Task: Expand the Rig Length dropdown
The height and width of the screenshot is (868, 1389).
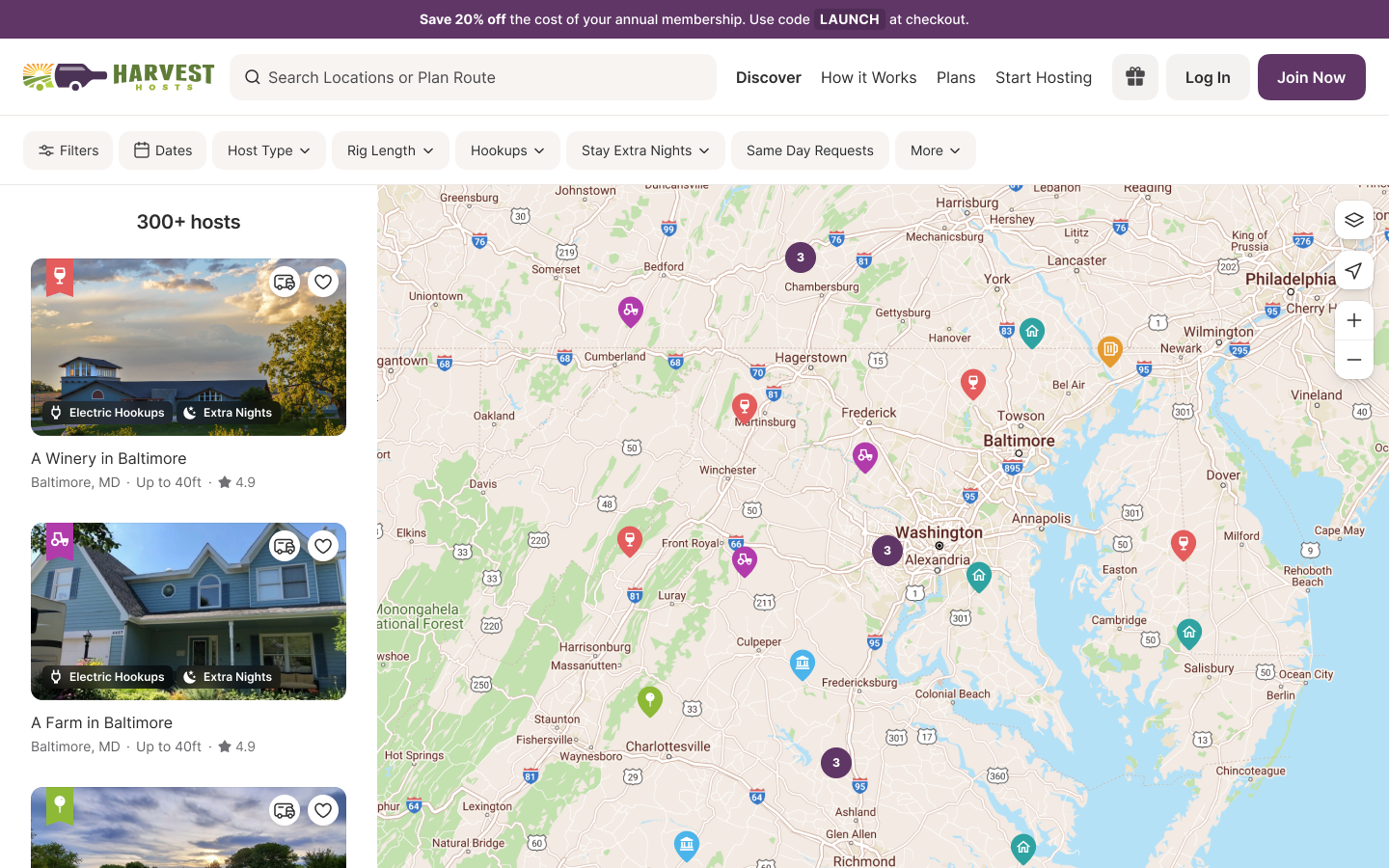Action: click(391, 150)
